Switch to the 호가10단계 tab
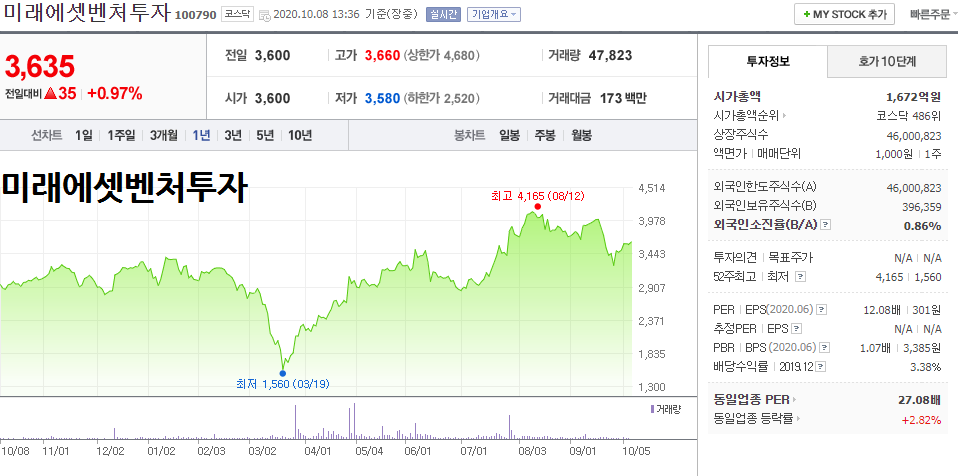Viewport: 962px width, 476px height. pos(887,61)
